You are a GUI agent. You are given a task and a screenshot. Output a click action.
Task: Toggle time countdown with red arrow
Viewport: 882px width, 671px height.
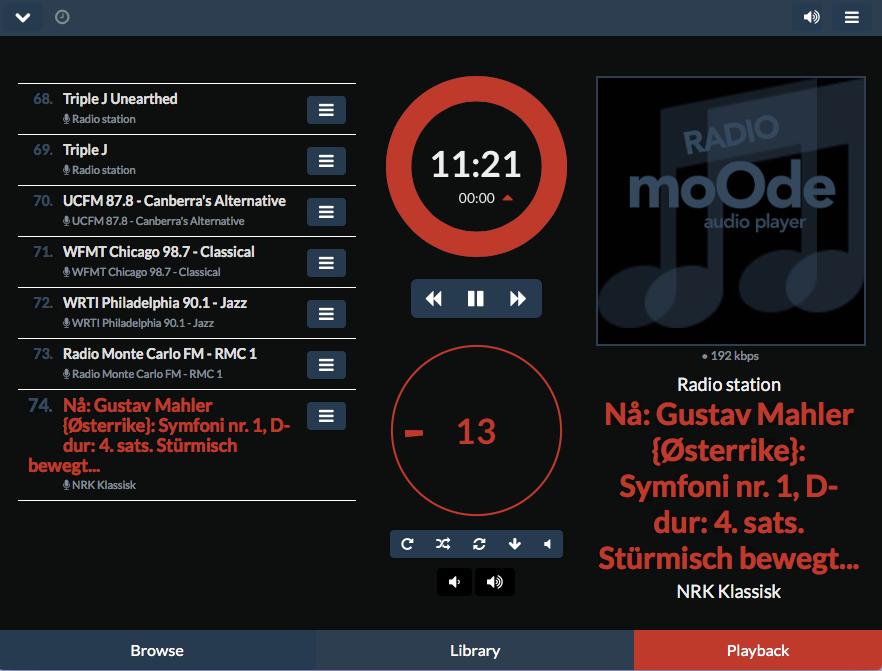pyautogui.click(x=507, y=198)
